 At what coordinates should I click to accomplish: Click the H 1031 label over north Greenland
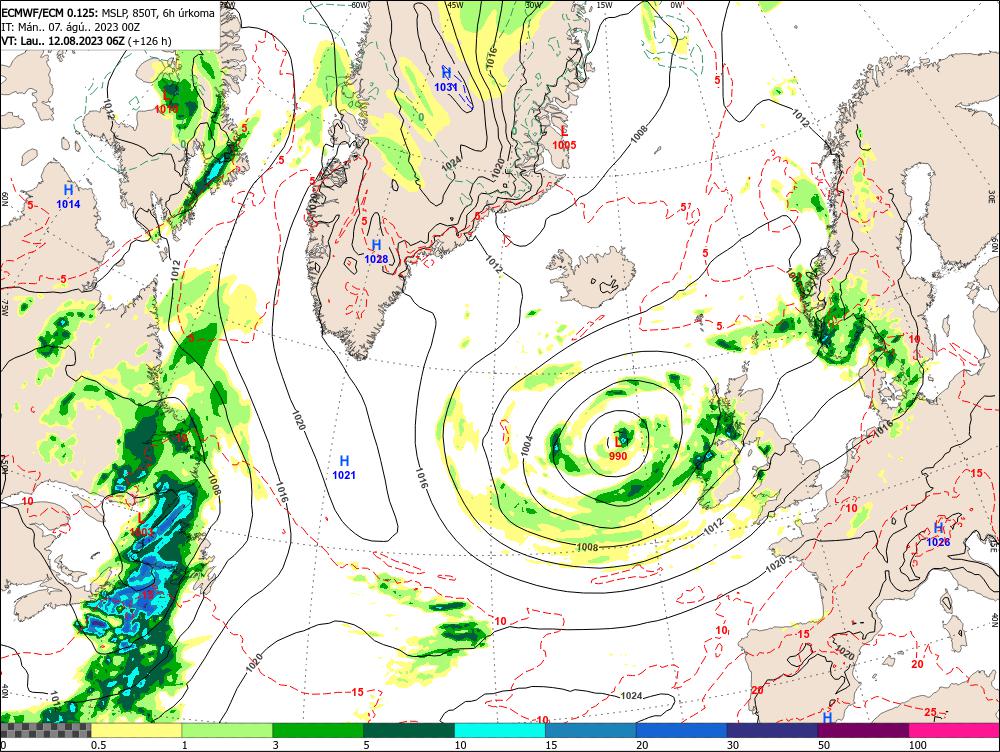446,80
